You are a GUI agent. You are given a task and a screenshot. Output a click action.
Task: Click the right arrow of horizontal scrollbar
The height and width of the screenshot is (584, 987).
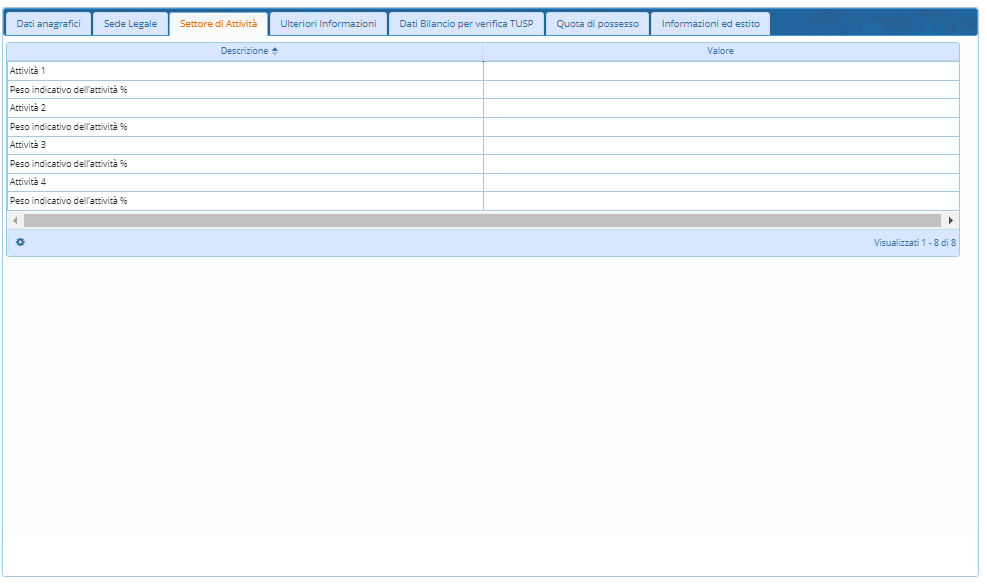pos(950,220)
